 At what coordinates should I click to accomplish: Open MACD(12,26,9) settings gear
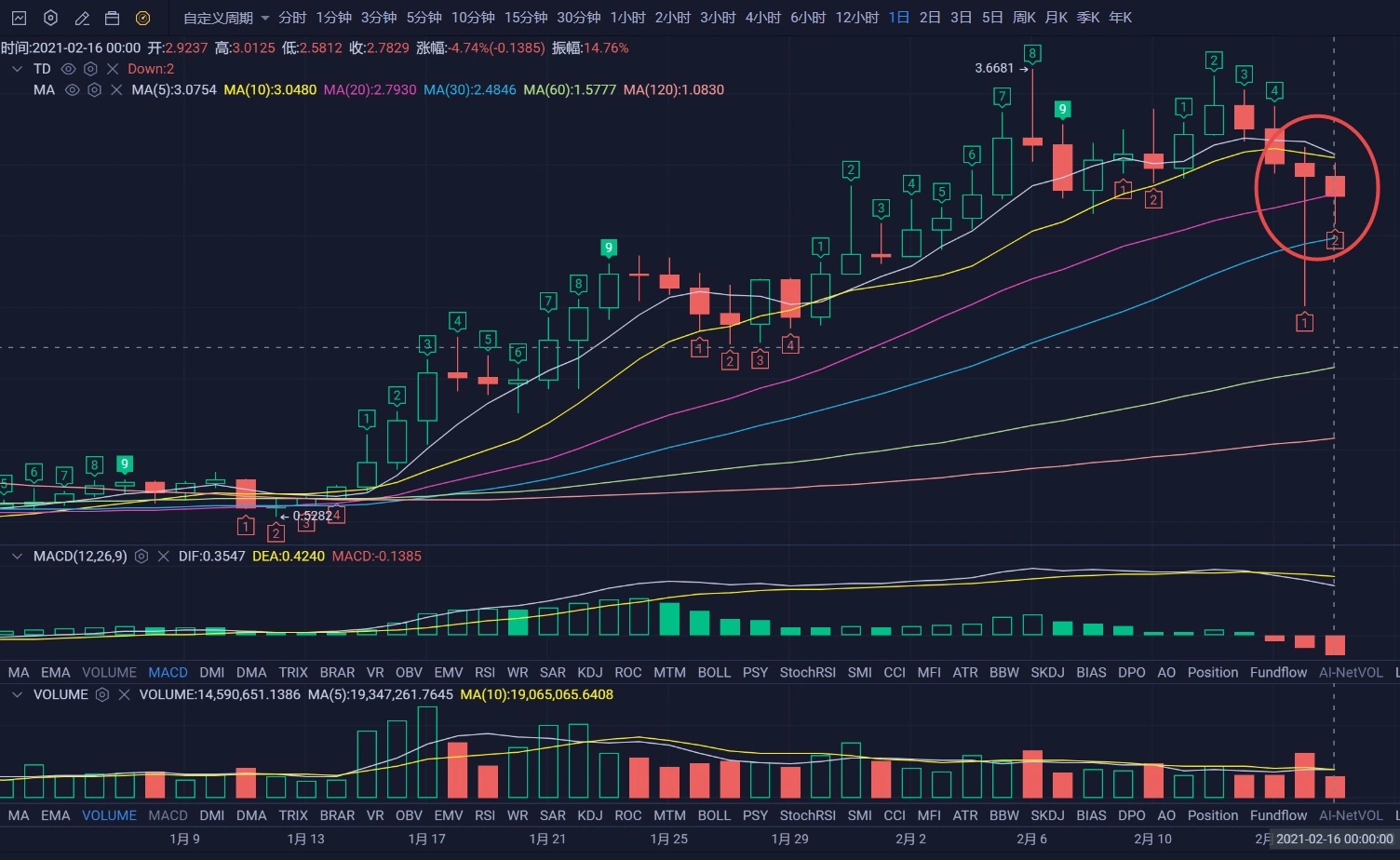coord(141,557)
